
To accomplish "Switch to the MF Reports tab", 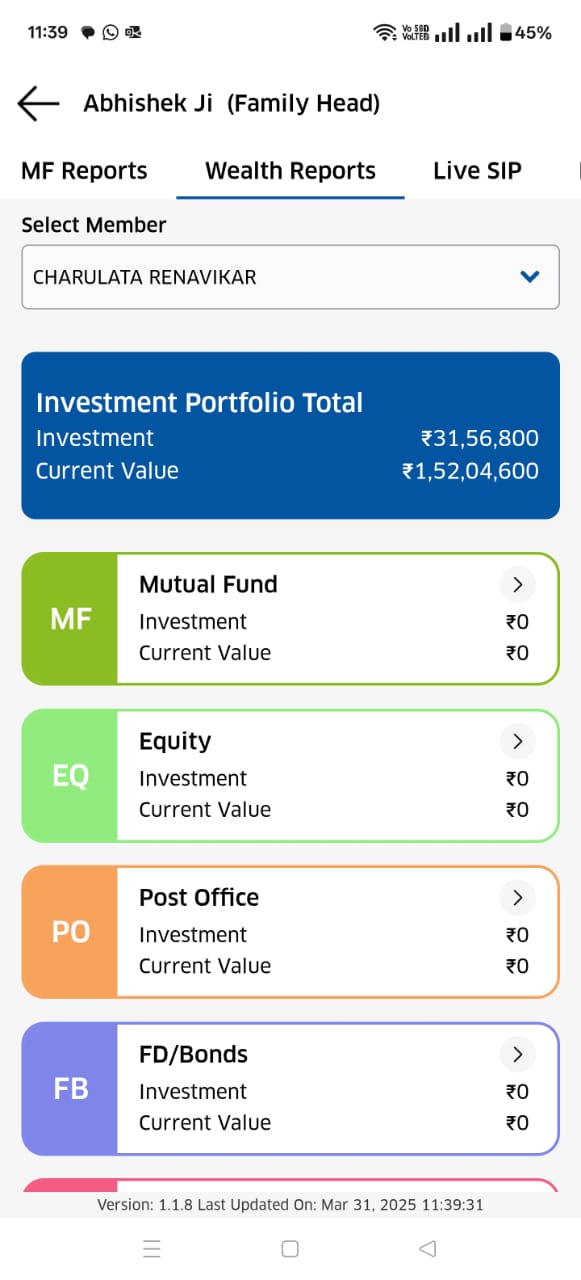I will pos(84,171).
